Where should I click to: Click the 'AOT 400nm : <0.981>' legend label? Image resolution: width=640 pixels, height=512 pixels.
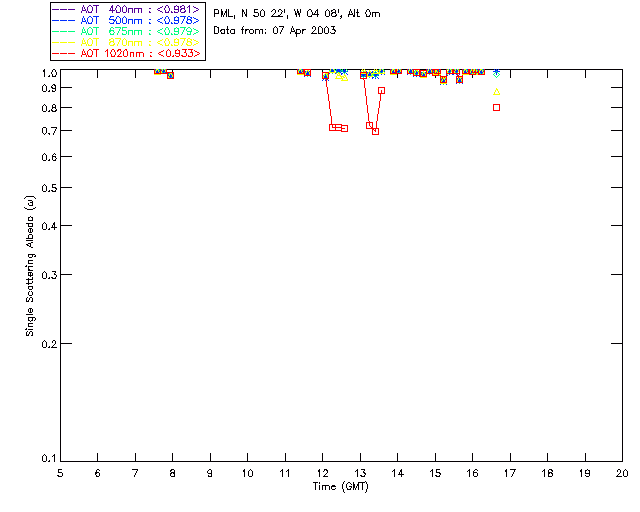pos(140,9)
